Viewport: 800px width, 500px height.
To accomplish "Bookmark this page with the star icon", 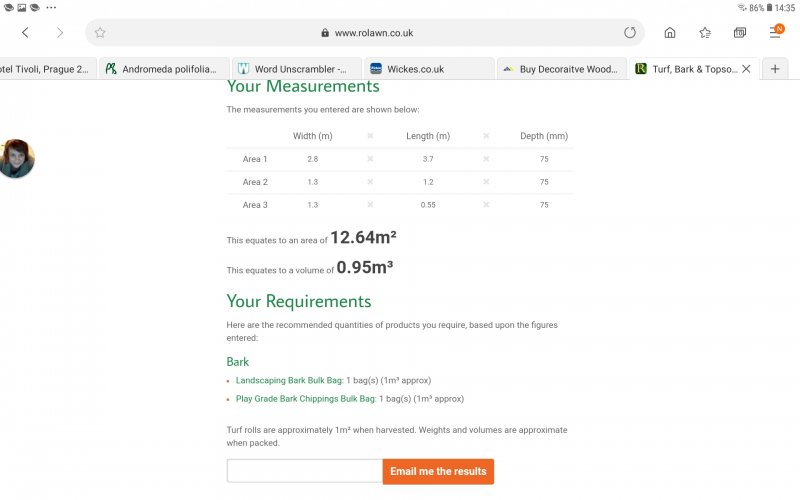I will point(100,33).
